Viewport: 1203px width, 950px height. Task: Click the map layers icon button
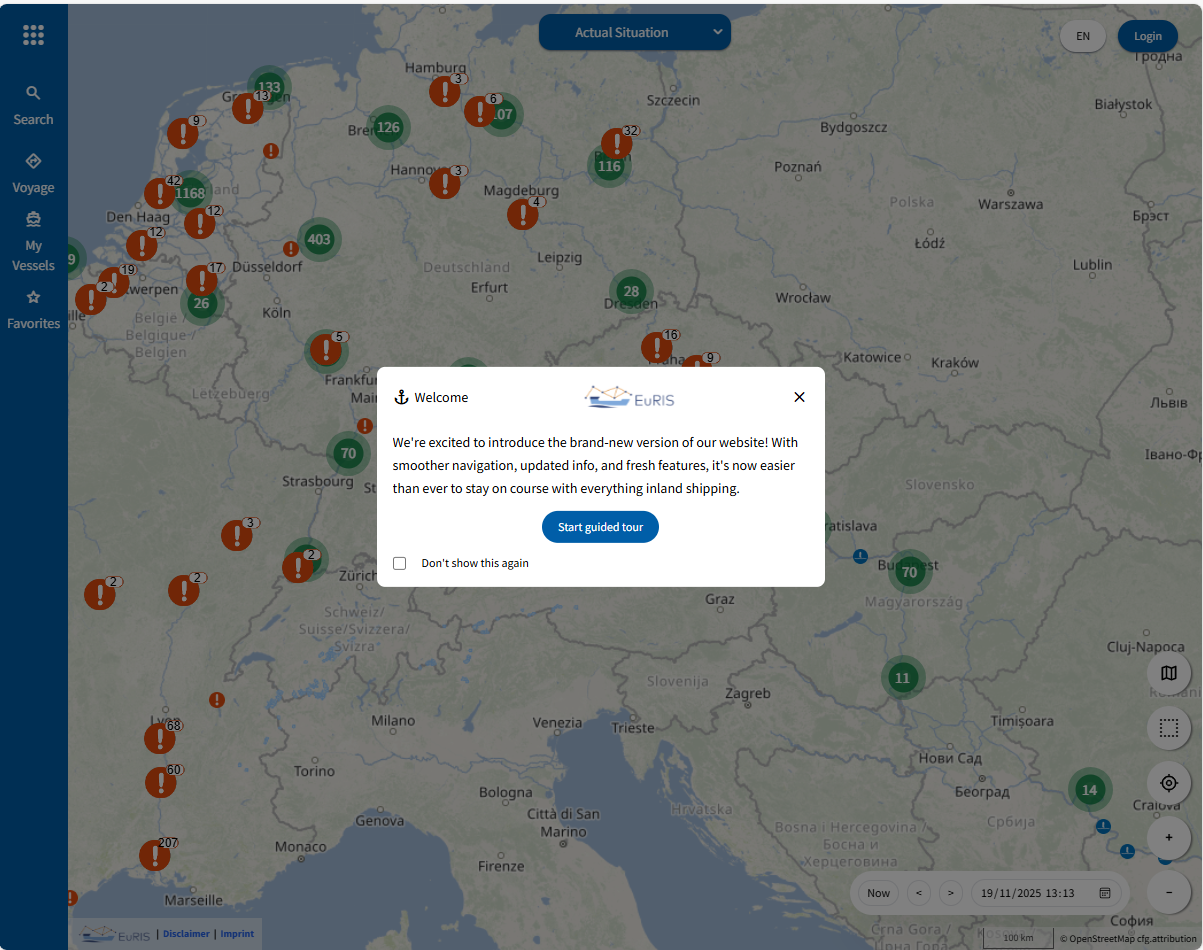click(1168, 673)
